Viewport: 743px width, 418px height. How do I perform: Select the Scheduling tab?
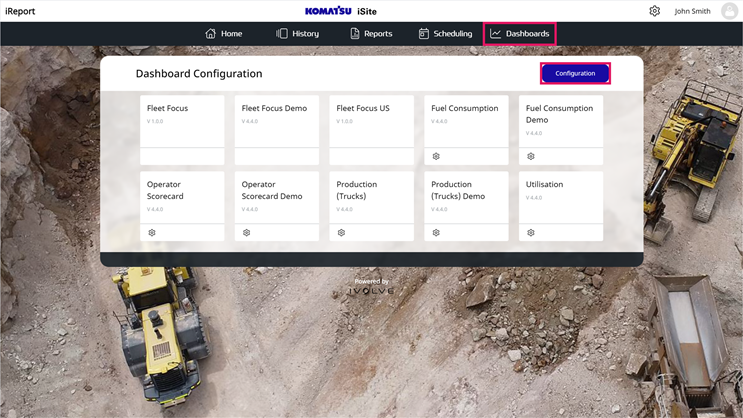click(445, 34)
